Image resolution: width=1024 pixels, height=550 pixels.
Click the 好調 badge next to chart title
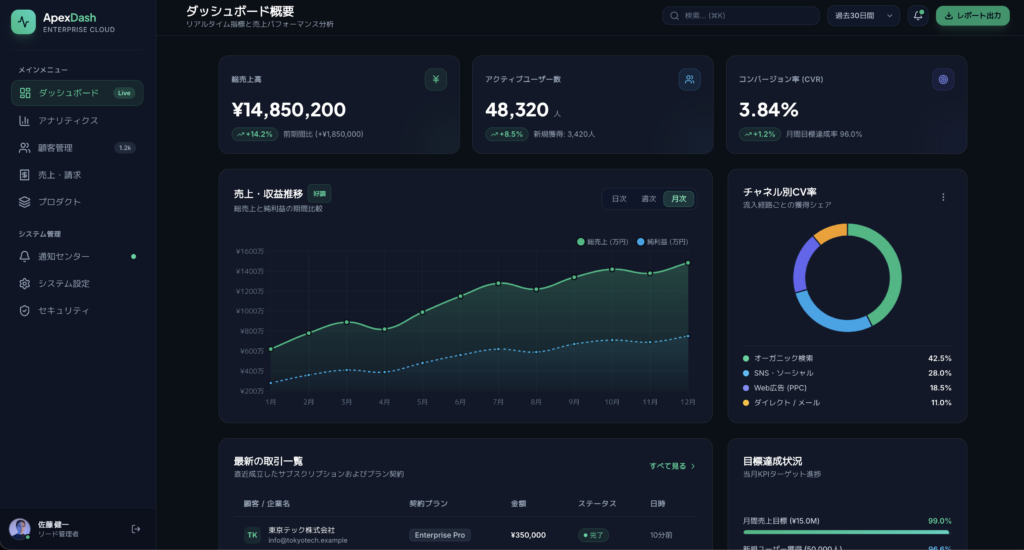[319, 193]
